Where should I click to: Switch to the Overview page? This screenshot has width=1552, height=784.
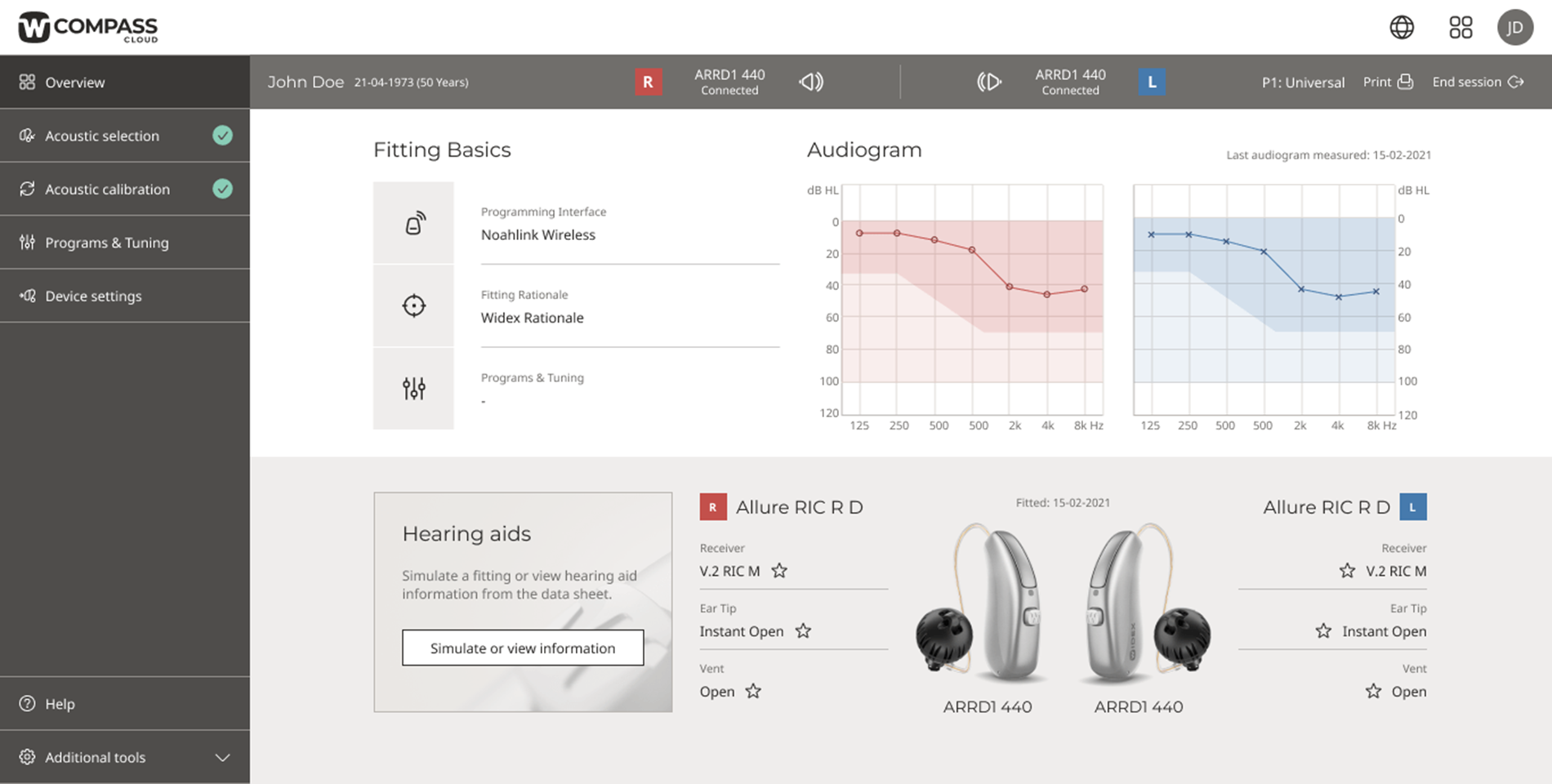(75, 82)
